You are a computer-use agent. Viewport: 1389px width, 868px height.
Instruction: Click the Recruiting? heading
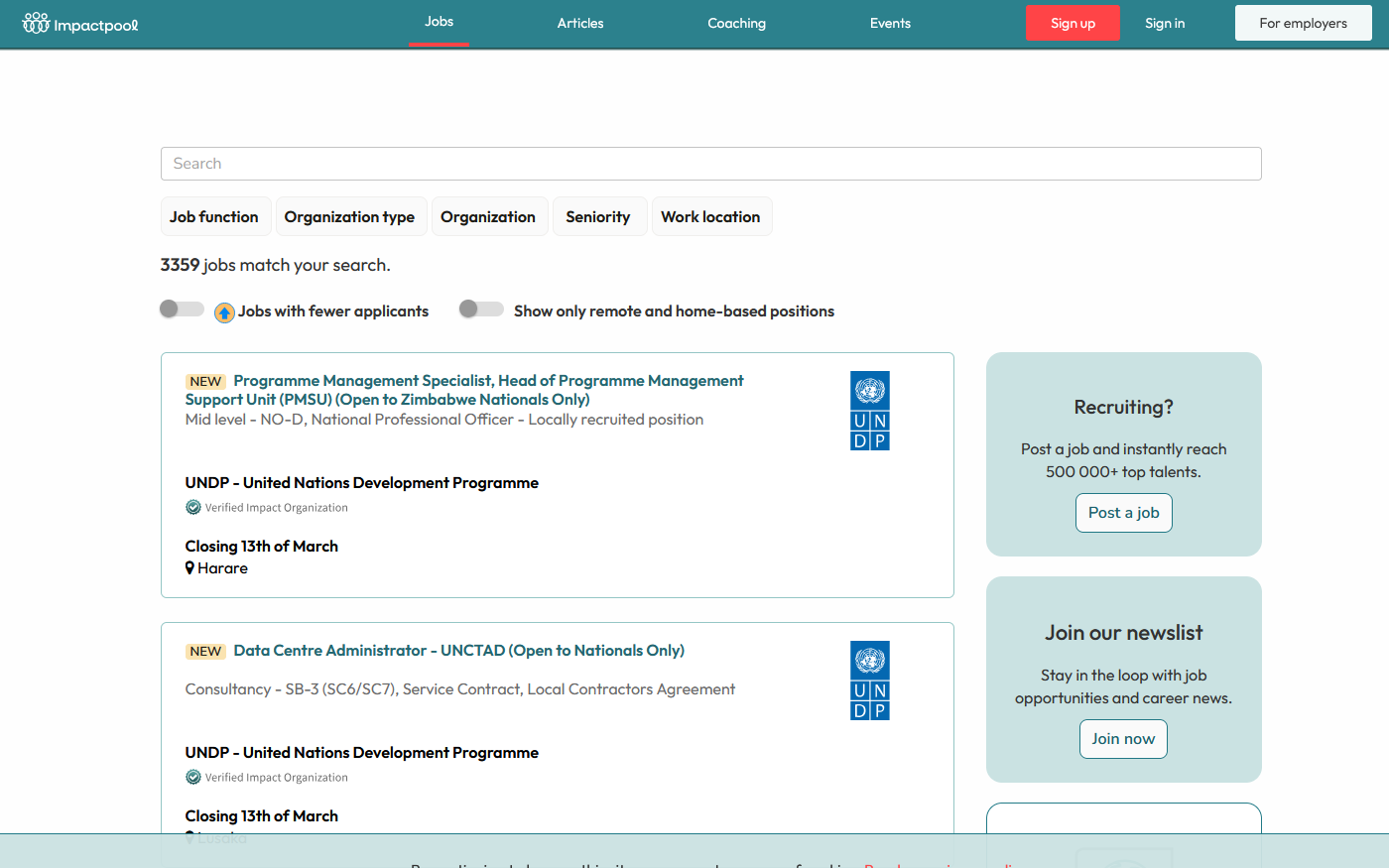1124,407
